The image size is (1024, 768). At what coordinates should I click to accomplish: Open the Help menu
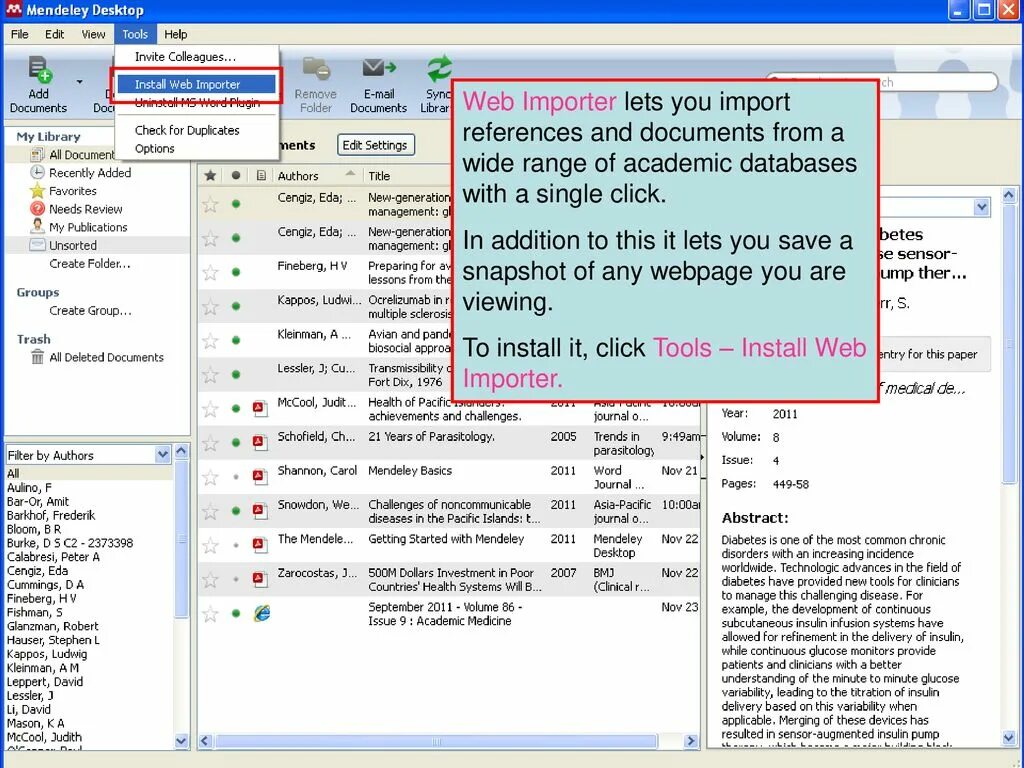176,35
